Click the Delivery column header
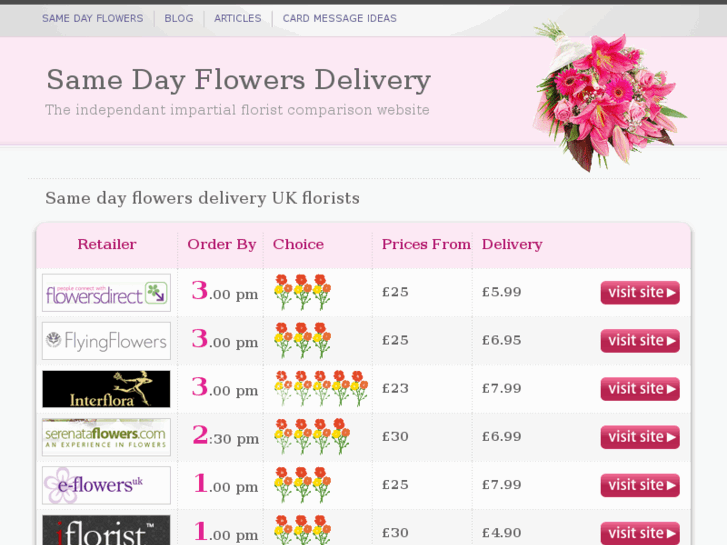 point(512,244)
